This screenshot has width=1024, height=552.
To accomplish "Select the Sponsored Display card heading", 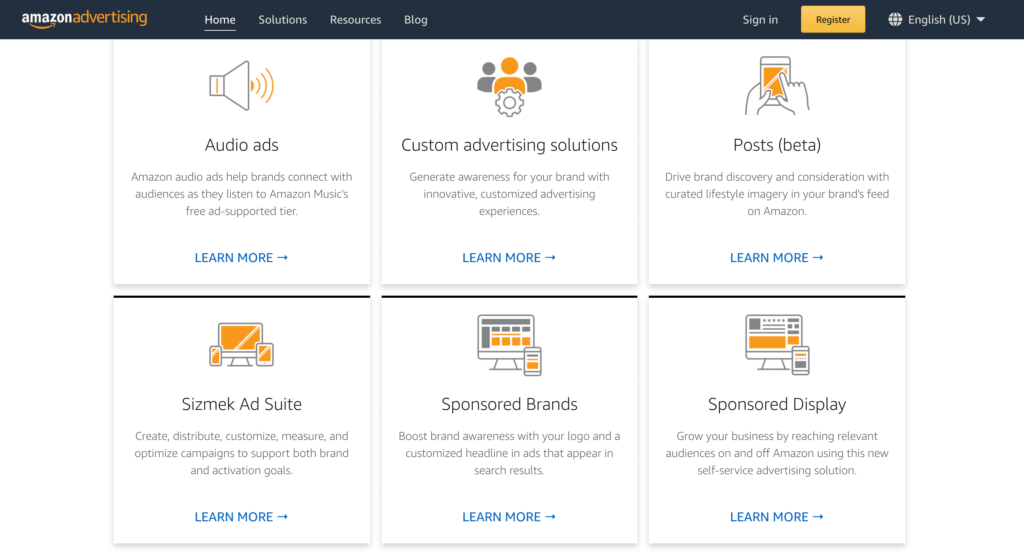I will pos(777,405).
